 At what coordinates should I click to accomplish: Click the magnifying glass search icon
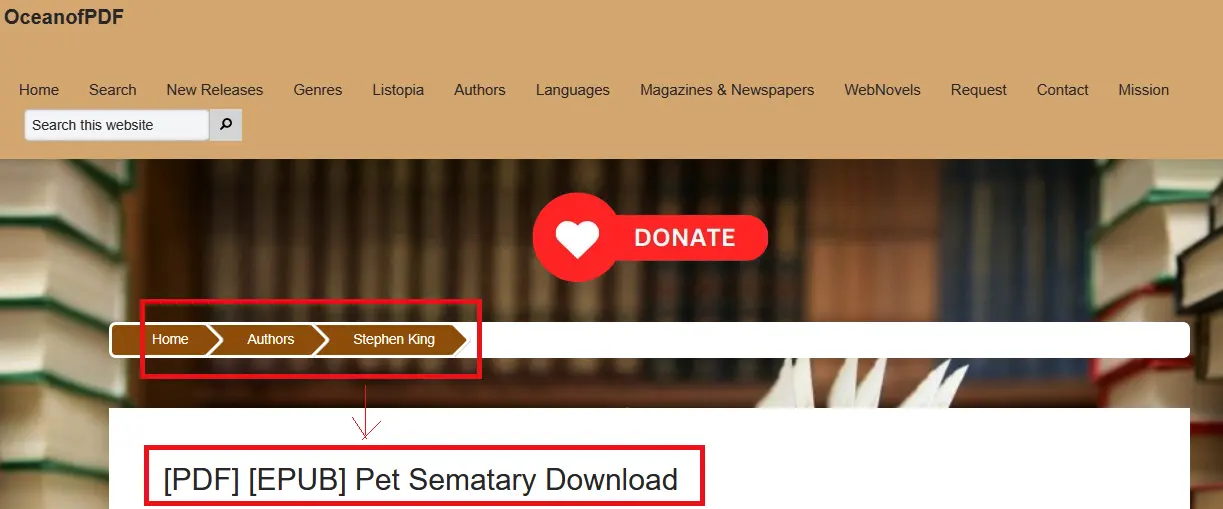click(226, 125)
